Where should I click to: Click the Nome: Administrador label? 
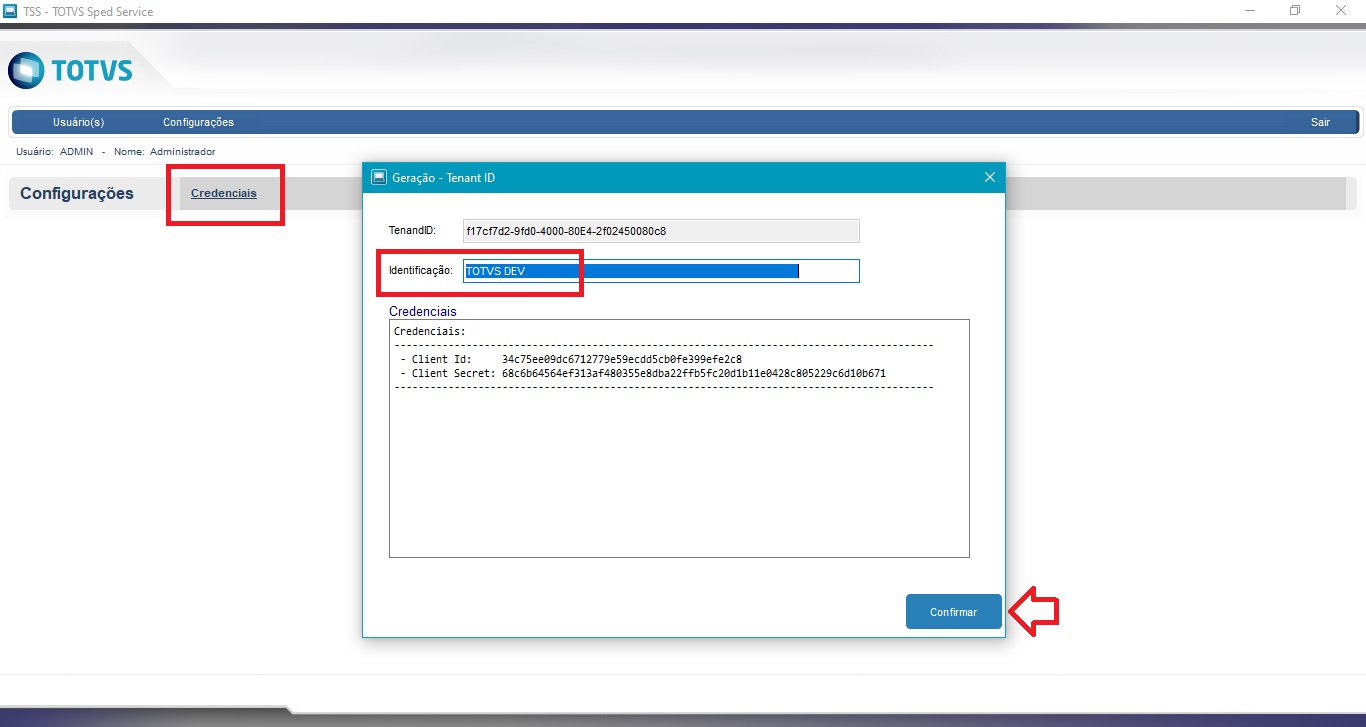[x=165, y=152]
